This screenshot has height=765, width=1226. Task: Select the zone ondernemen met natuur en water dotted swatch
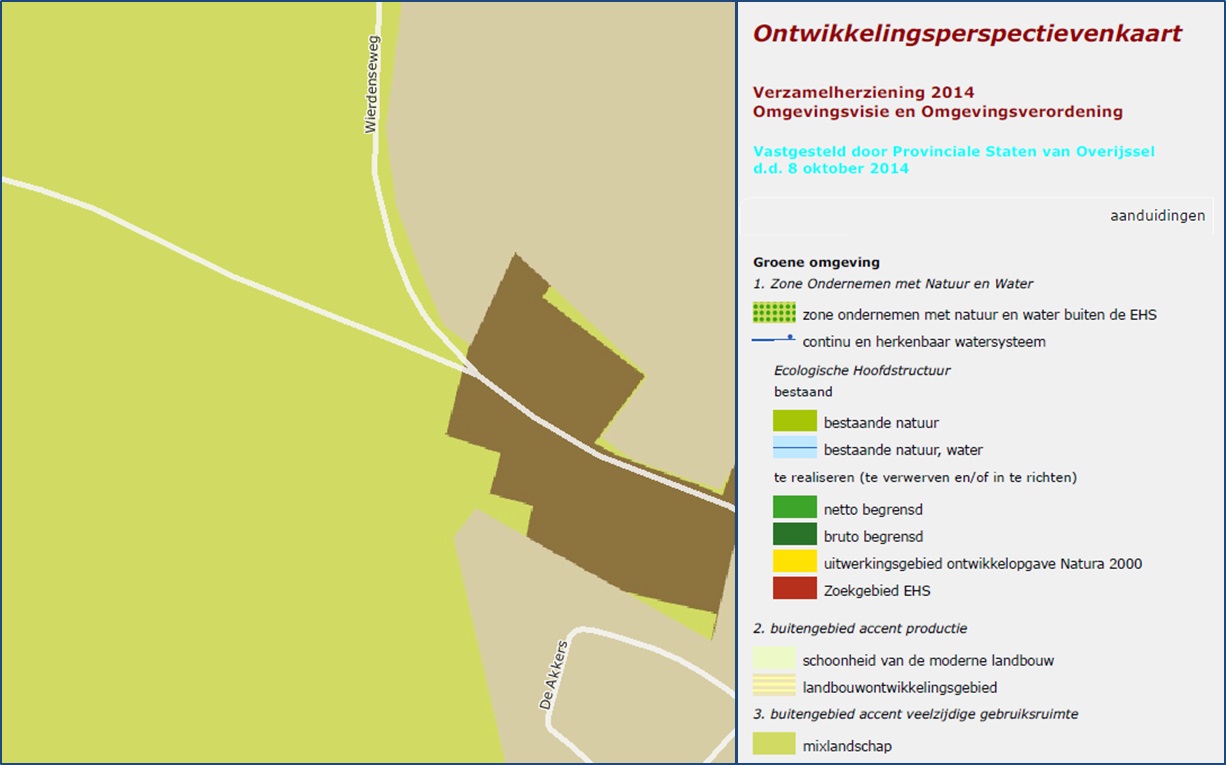coord(774,314)
